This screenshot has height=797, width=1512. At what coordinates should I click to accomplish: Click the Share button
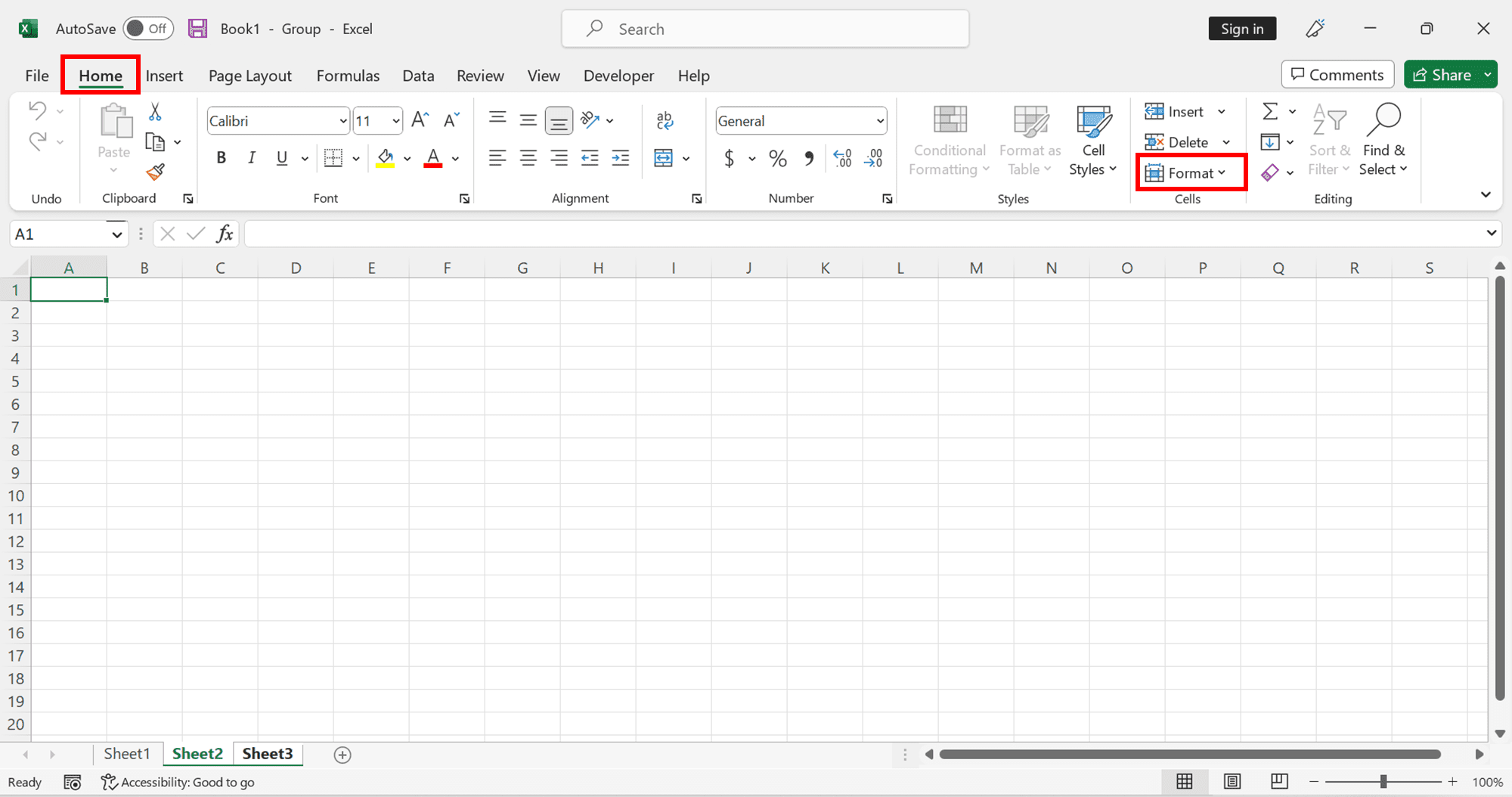click(x=1442, y=75)
